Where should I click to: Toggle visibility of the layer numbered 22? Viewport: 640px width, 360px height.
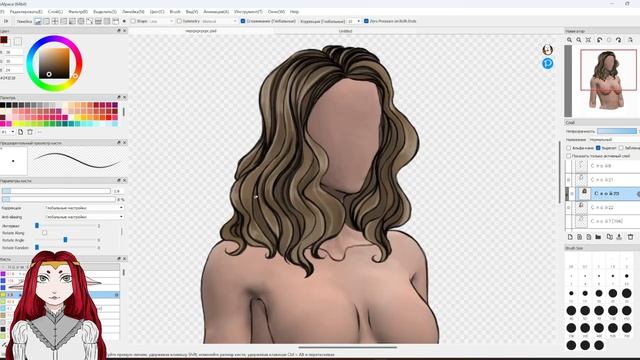(x=569, y=207)
